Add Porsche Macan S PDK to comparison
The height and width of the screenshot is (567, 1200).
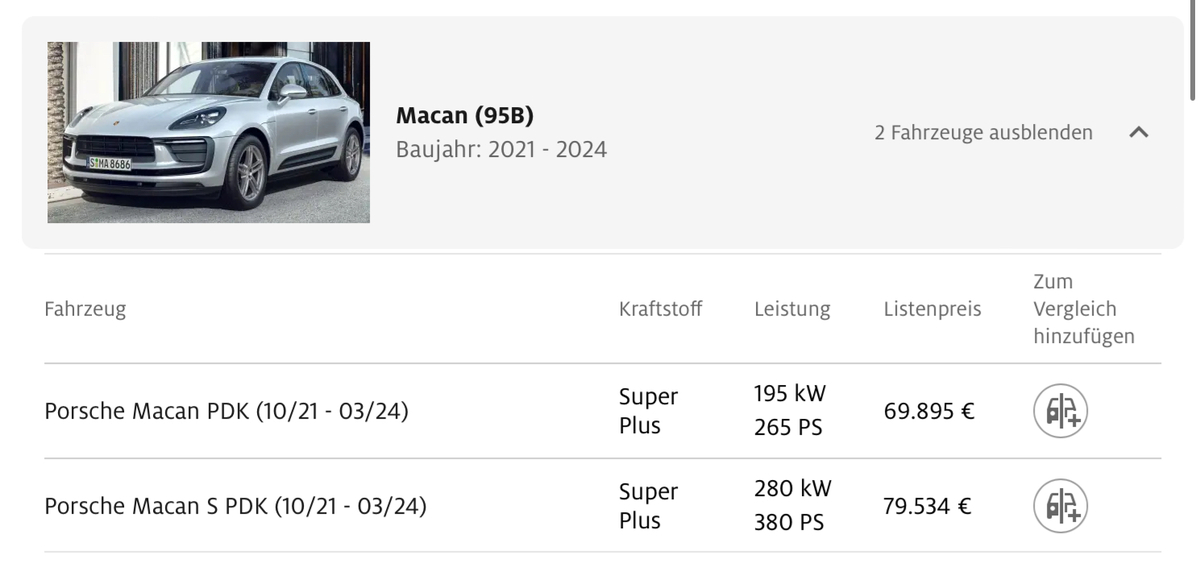click(1060, 506)
